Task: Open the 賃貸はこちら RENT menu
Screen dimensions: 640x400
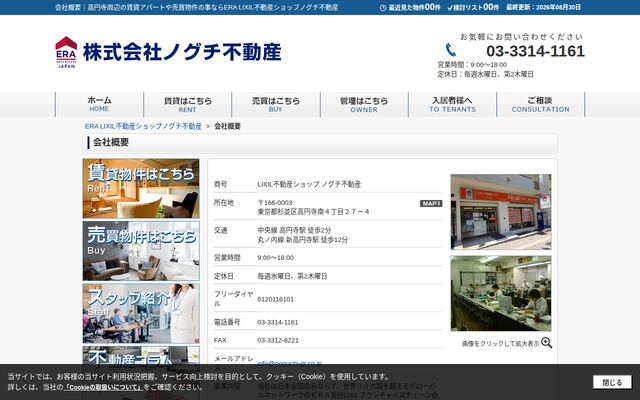Action: point(188,104)
